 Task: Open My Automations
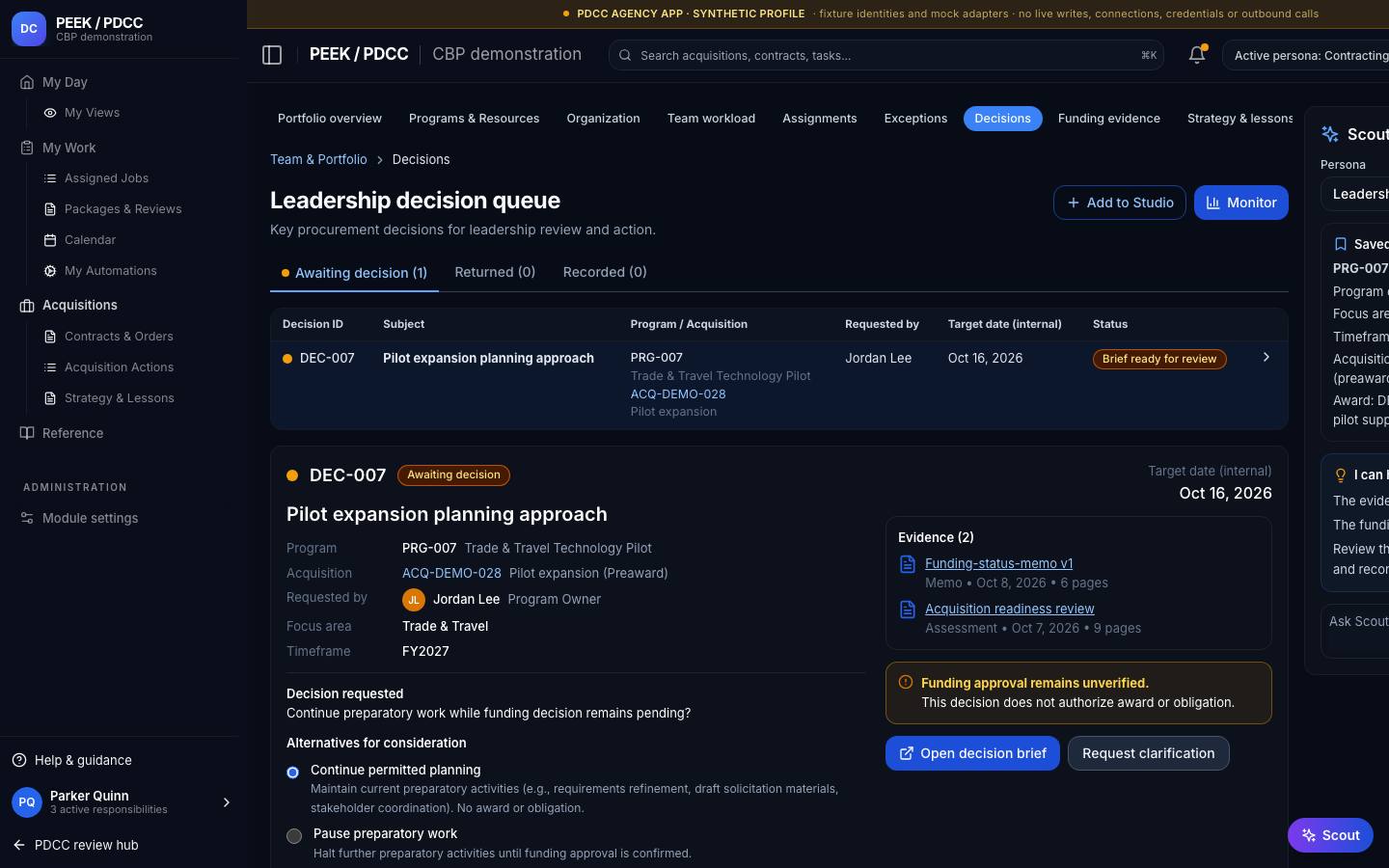coord(110,271)
